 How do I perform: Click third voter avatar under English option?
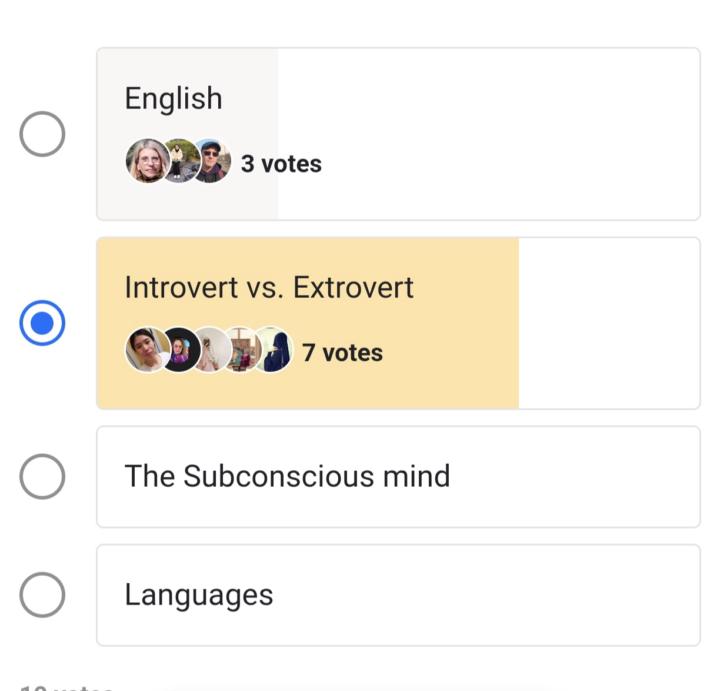[x=211, y=162]
